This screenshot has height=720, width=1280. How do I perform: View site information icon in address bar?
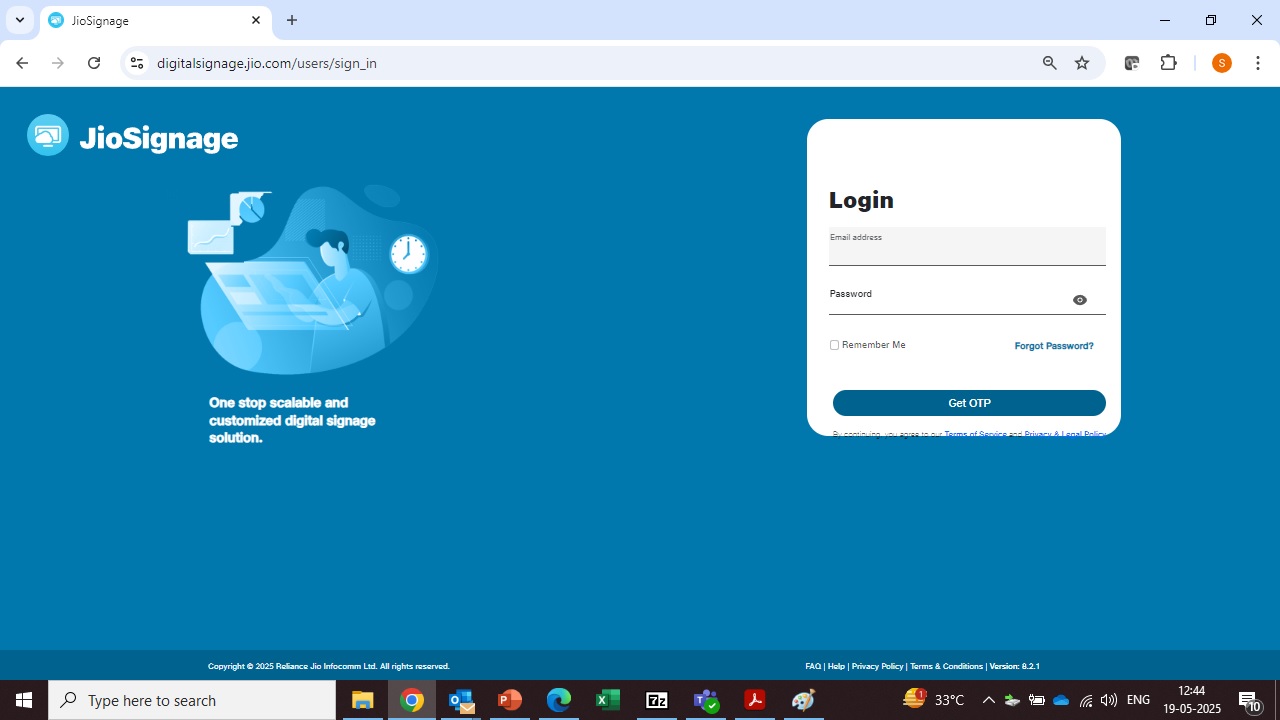tap(137, 63)
